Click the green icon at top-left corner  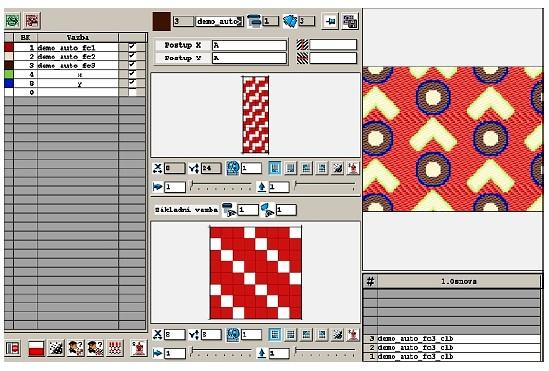[13, 21]
